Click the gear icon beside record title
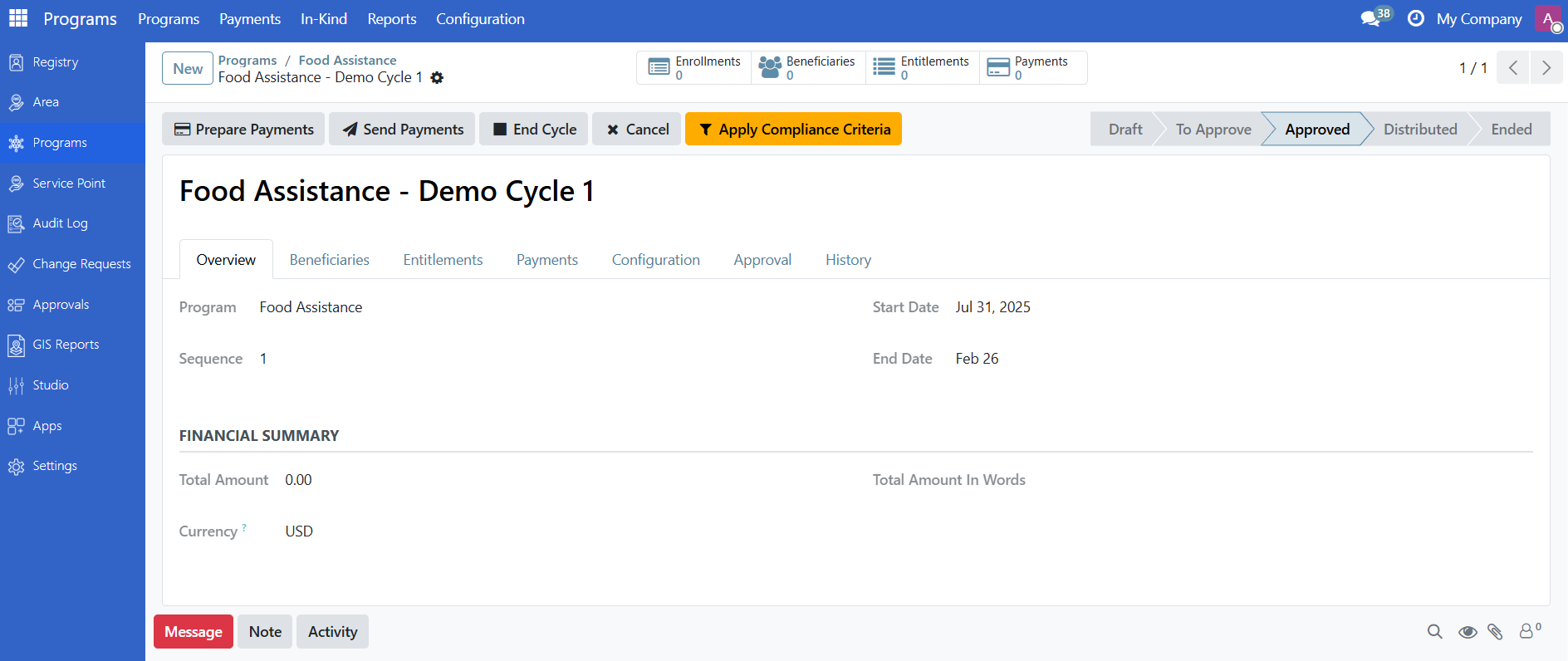This screenshot has height=661, width=1568. [437, 78]
